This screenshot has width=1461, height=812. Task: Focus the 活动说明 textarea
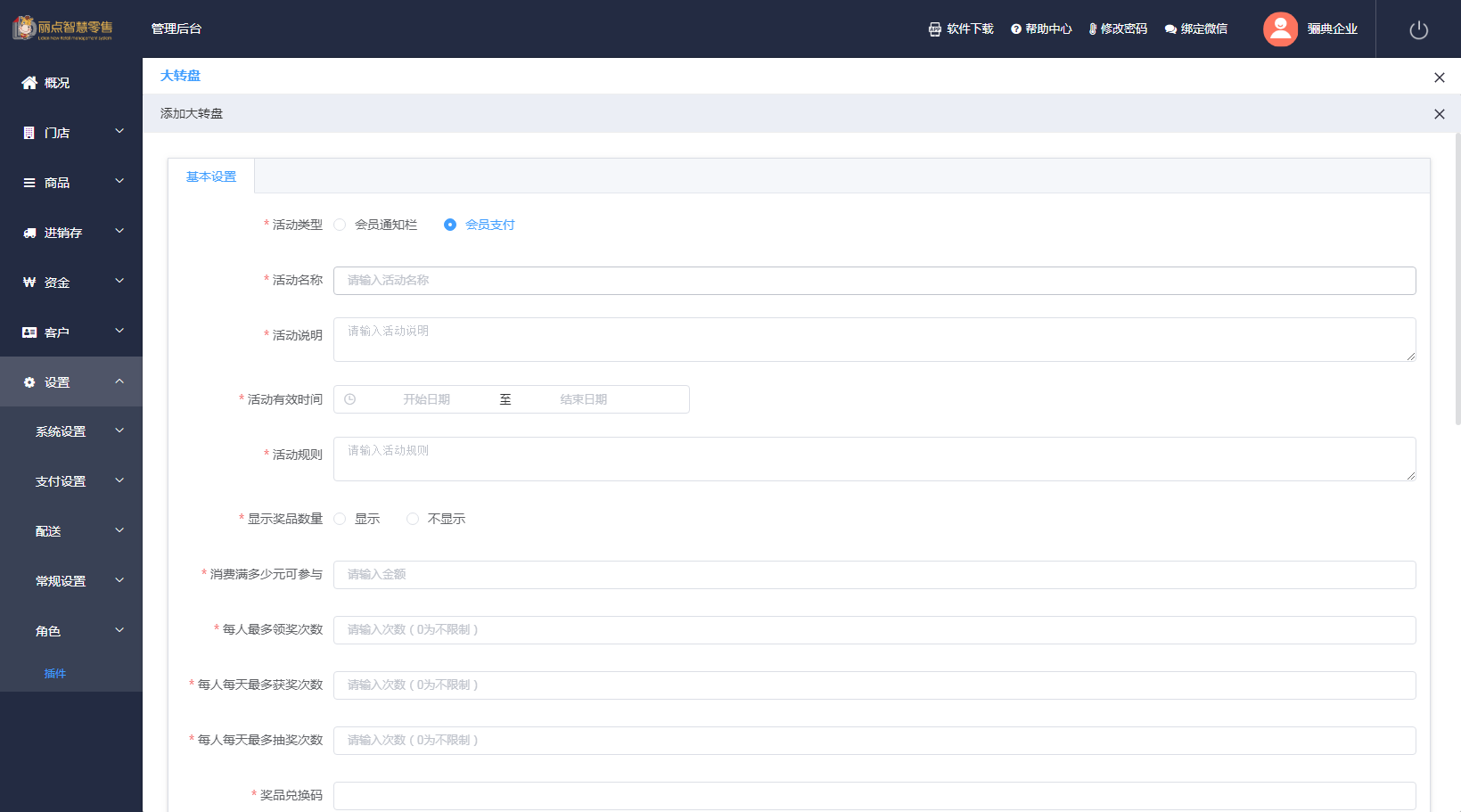coord(874,340)
